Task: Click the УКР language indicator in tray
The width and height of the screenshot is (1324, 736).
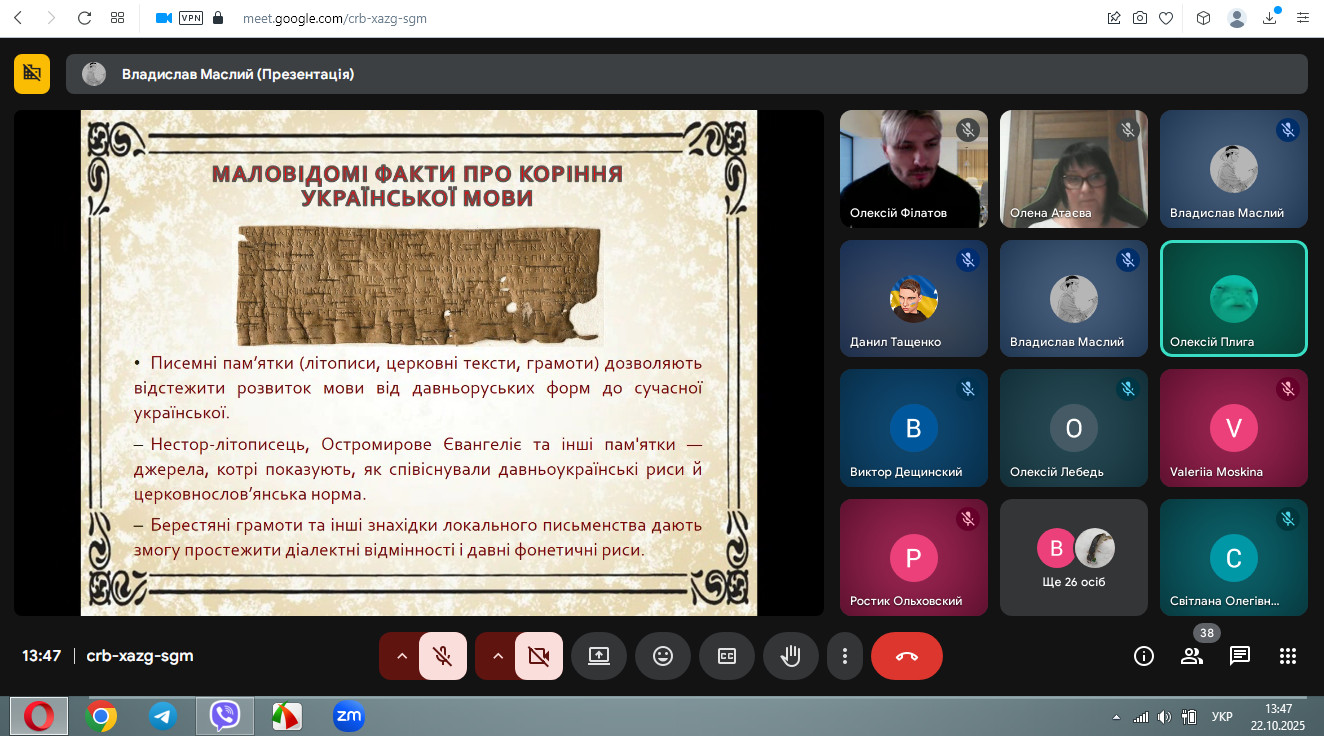Action: (x=1221, y=717)
